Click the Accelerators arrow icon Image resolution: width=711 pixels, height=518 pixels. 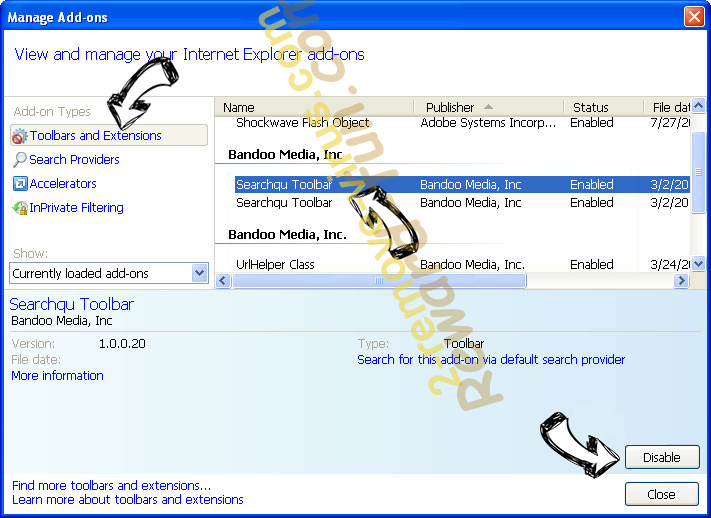(20, 184)
